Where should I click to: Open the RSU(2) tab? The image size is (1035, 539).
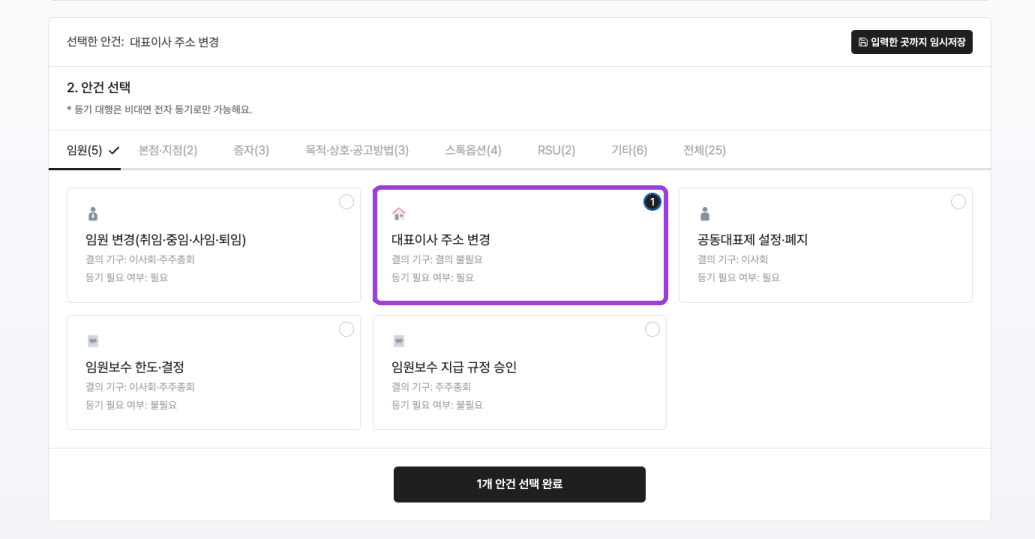(556, 150)
